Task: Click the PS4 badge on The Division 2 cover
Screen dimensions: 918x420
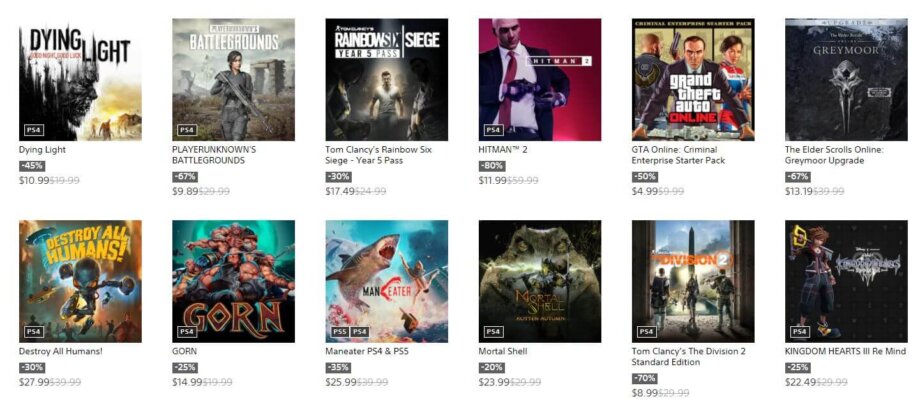Action: click(x=646, y=332)
